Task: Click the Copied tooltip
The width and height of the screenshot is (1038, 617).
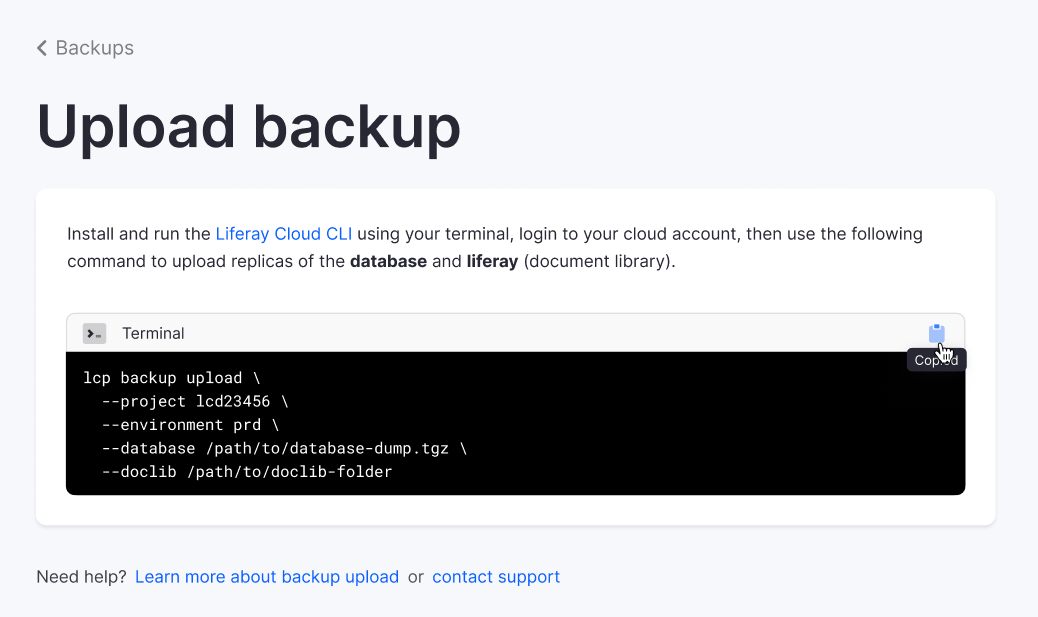Action: (x=936, y=361)
